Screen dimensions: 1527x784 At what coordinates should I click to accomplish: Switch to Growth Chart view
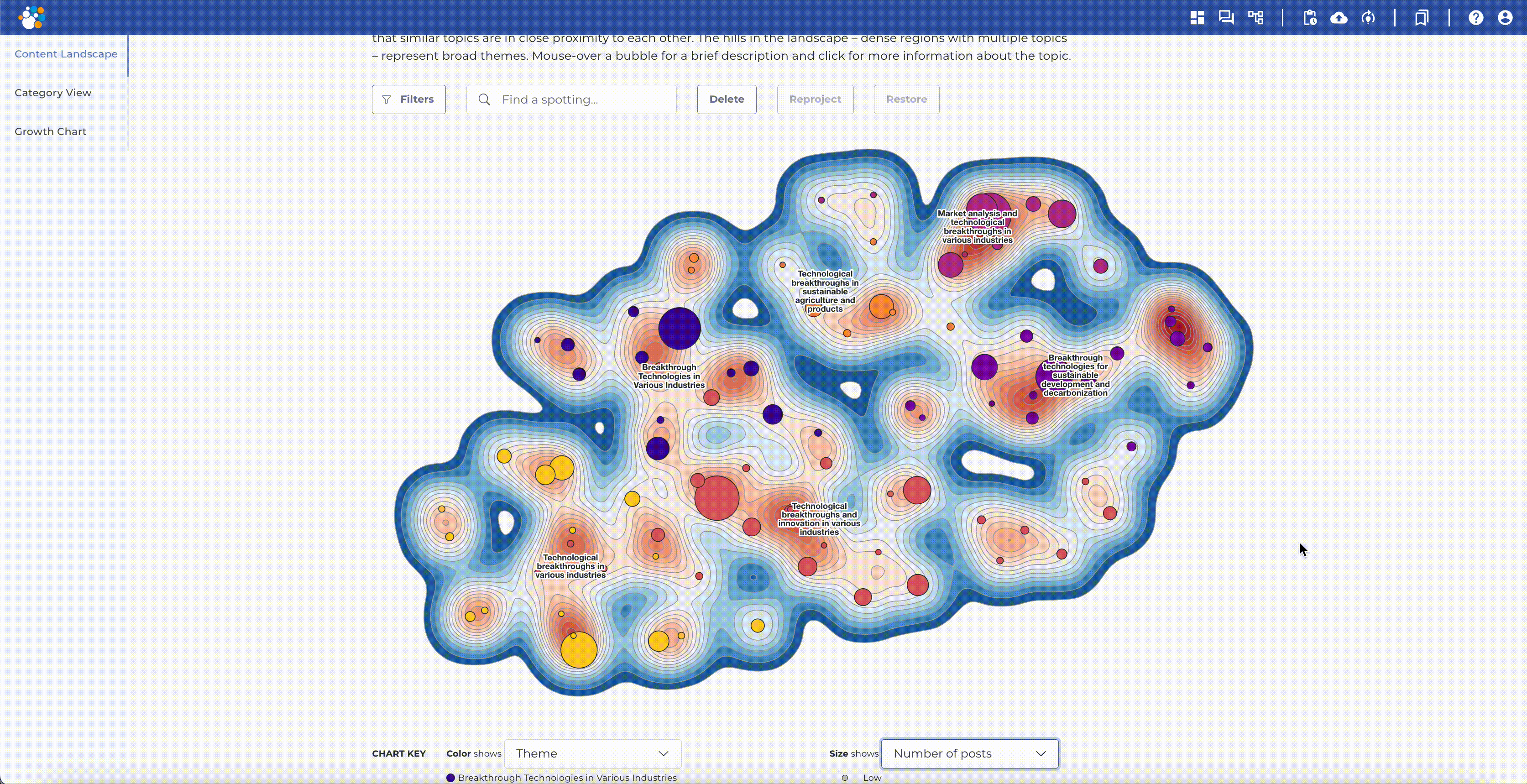pos(50,131)
